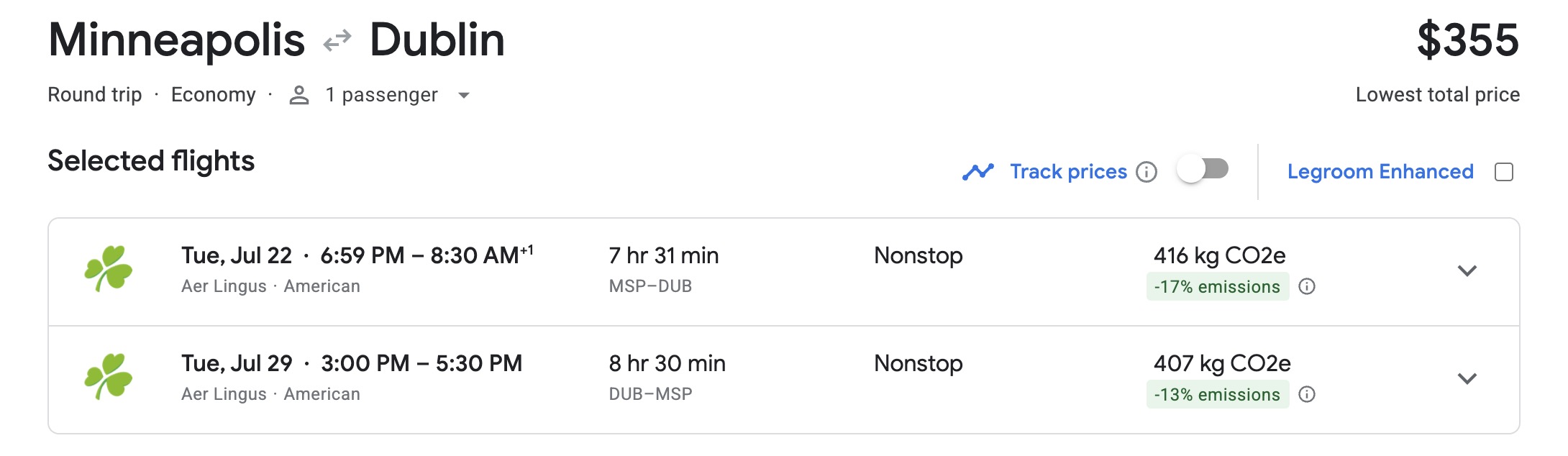This screenshot has height=456, width=1568.
Task: Check the Legroom Enhanced checkbox
Action: pyautogui.click(x=1503, y=172)
